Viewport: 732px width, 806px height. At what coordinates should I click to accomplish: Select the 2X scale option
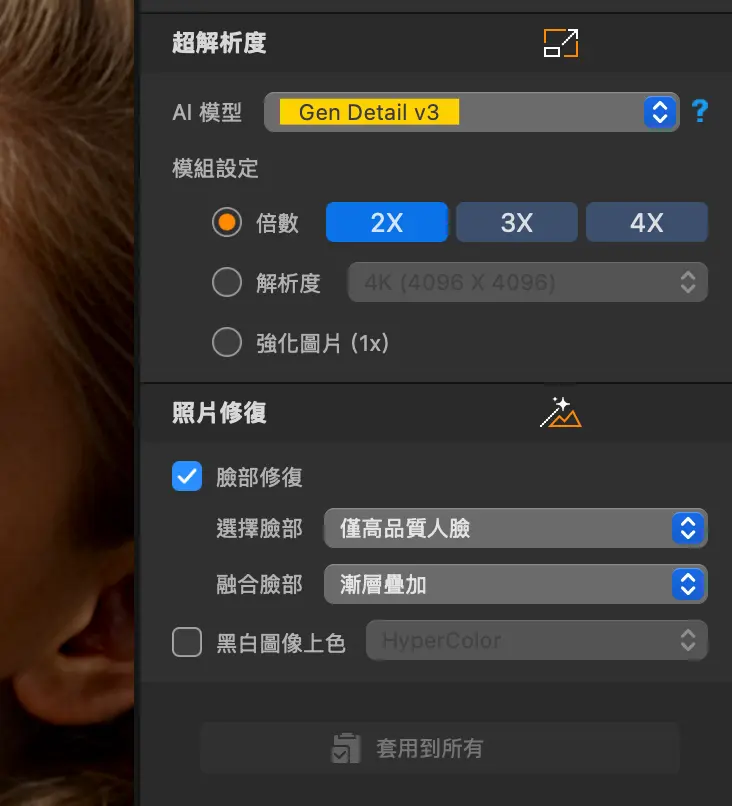pyautogui.click(x=386, y=223)
